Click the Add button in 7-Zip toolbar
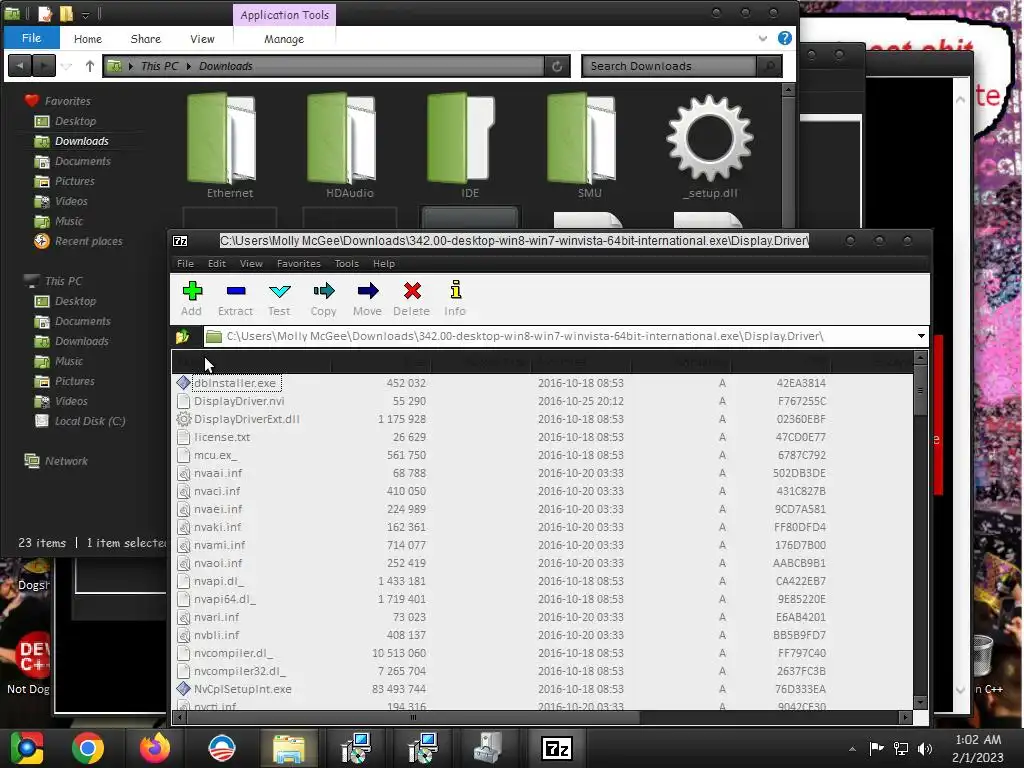This screenshot has width=1024, height=768. tap(192, 298)
